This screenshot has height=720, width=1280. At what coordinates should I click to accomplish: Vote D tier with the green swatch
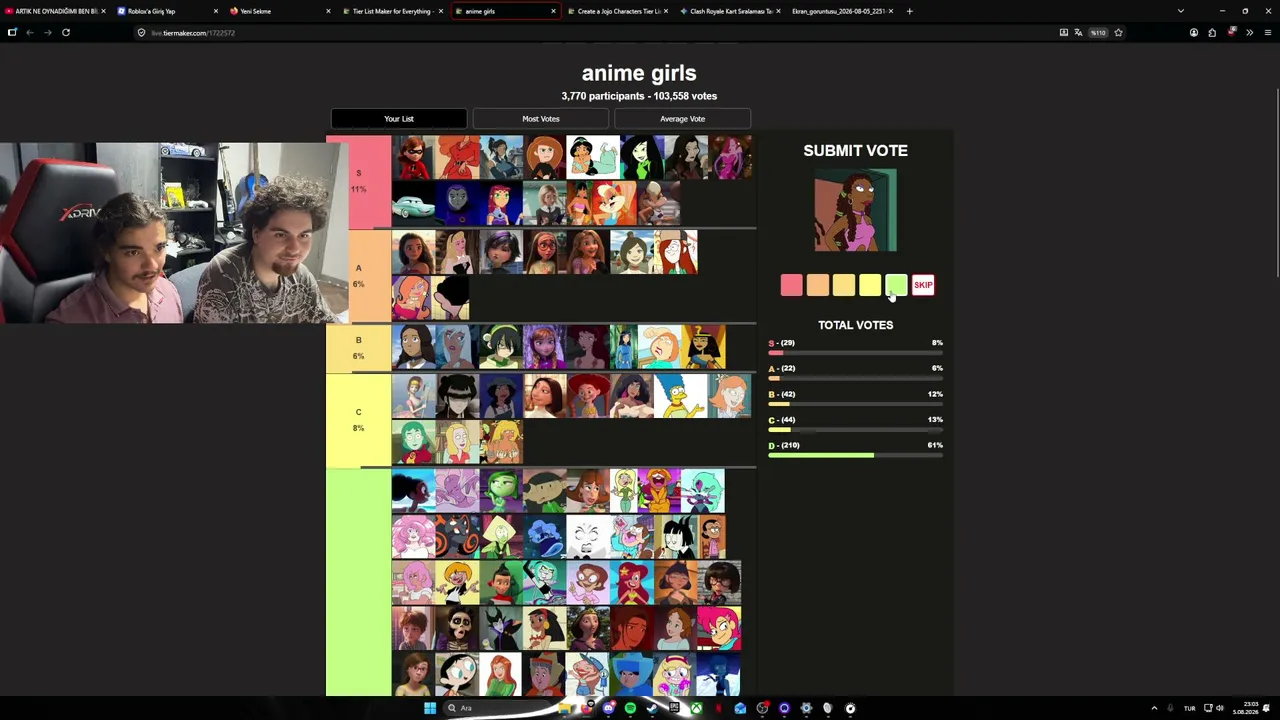(x=896, y=286)
